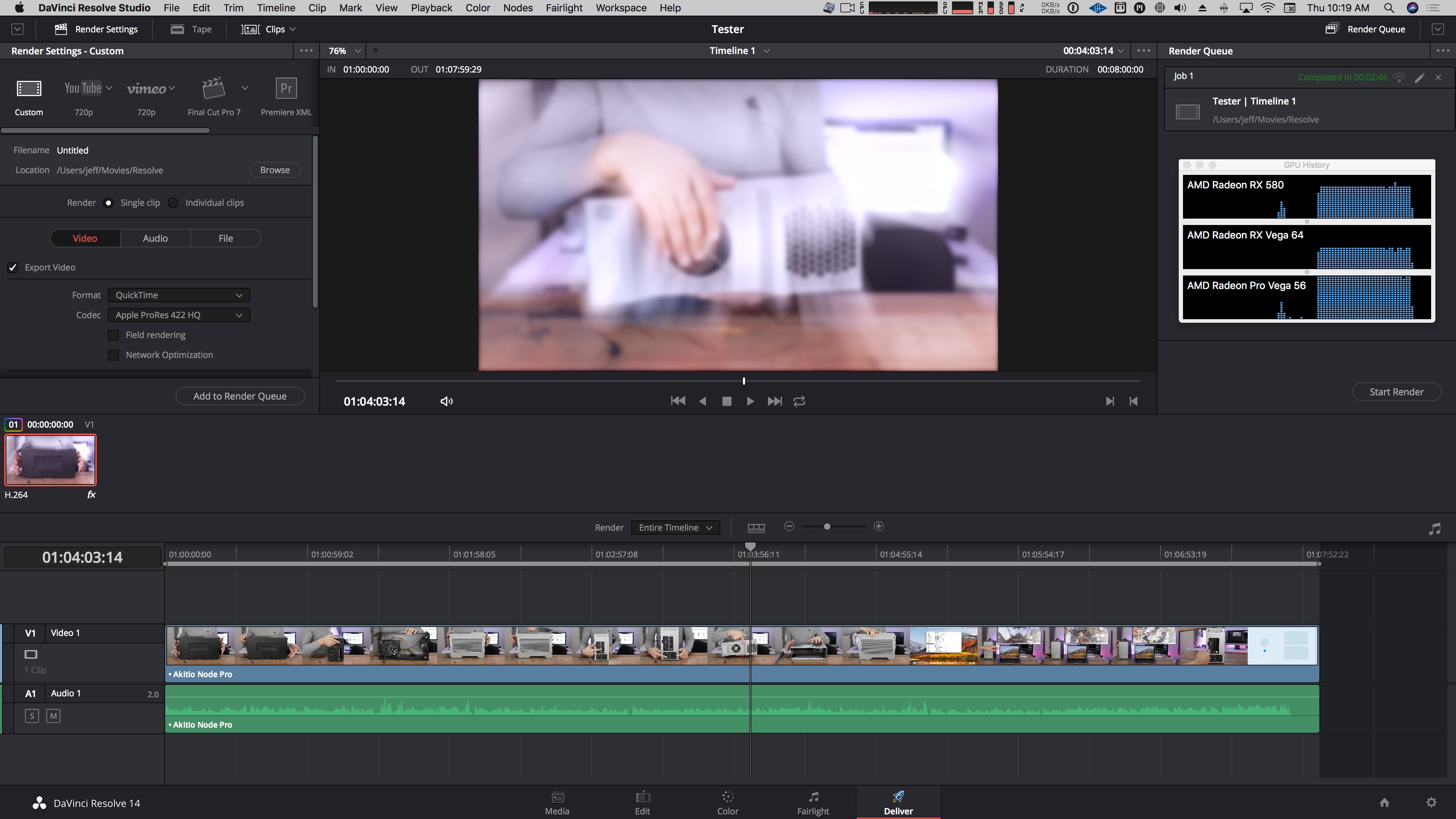Select the Individual clips radio button
Viewport: 1456px width, 819px height.
173,203
